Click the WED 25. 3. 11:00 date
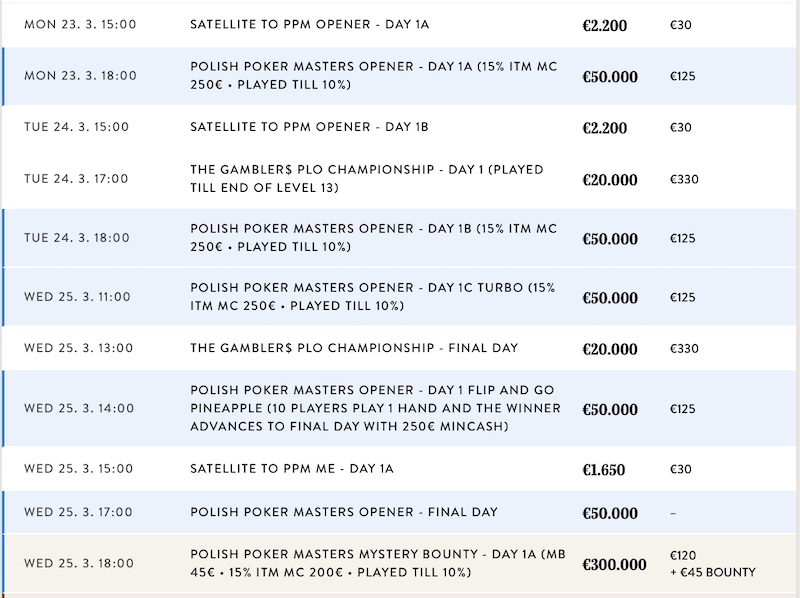 tap(77, 297)
